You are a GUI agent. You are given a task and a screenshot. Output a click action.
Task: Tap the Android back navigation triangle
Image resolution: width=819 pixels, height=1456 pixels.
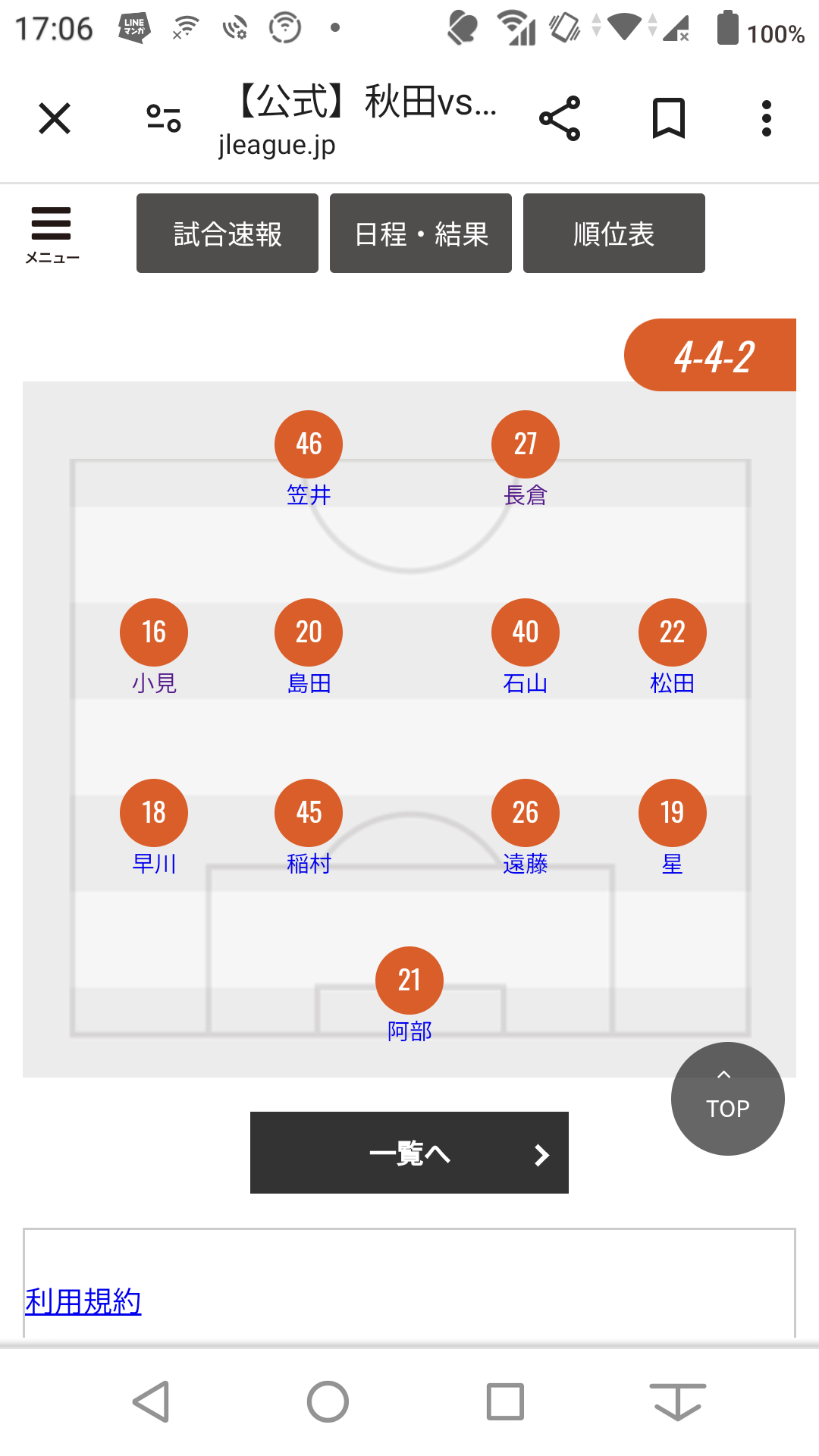[x=151, y=1401]
